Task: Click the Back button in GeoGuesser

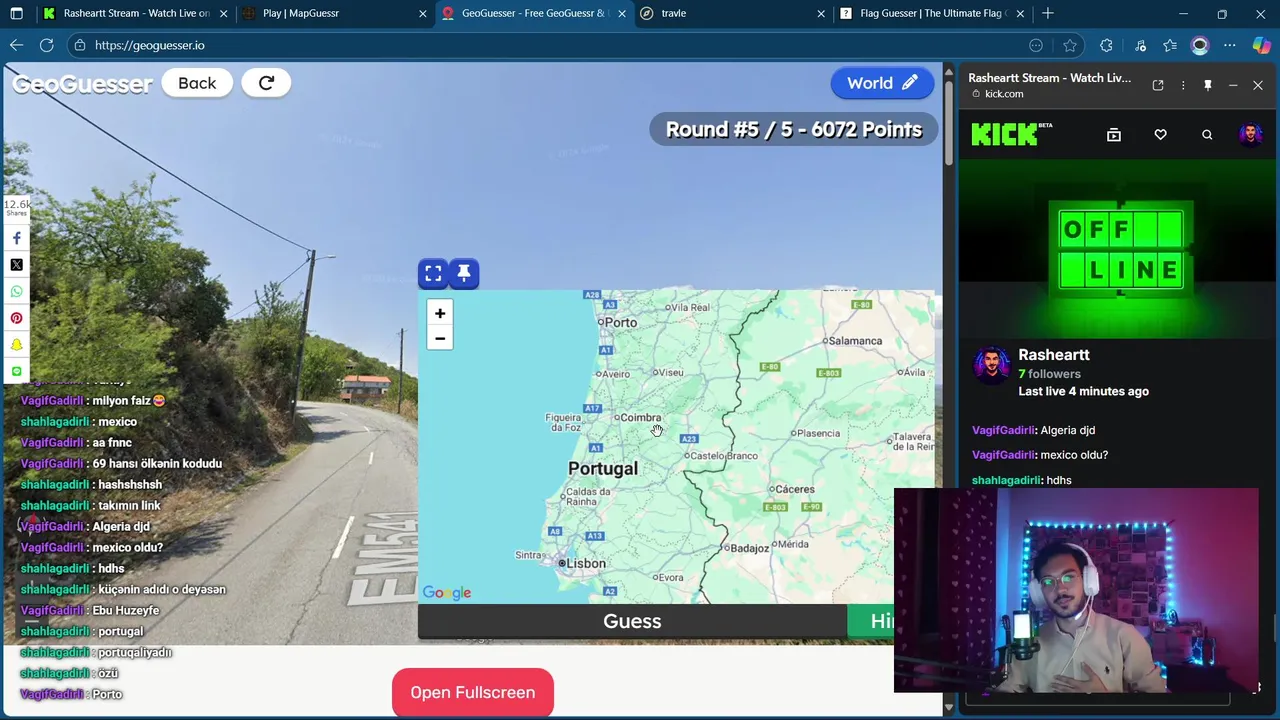Action: coord(197,83)
